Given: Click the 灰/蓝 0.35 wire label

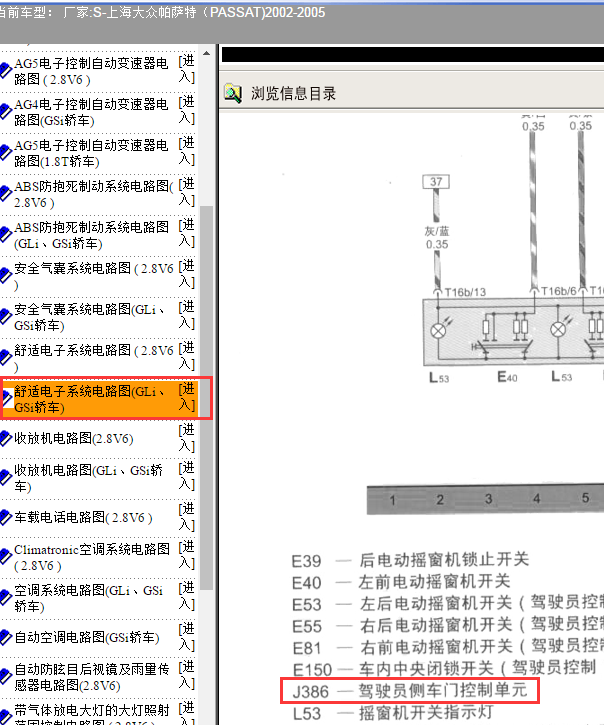Looking at the screenshot, I should [x=437, y=238].
